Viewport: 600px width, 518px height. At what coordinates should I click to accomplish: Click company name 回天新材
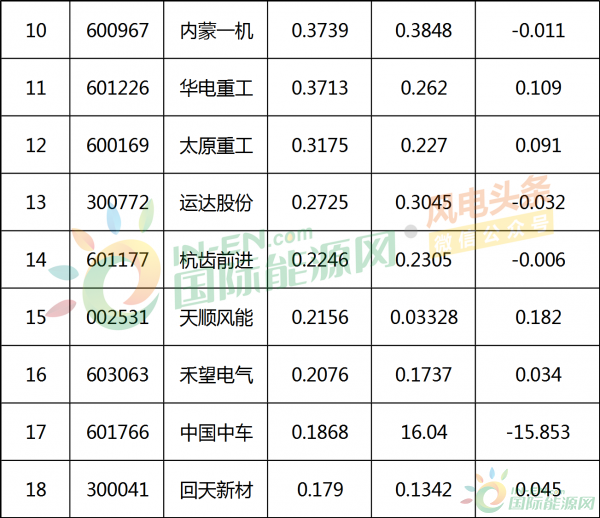click(x=216, y=490)
